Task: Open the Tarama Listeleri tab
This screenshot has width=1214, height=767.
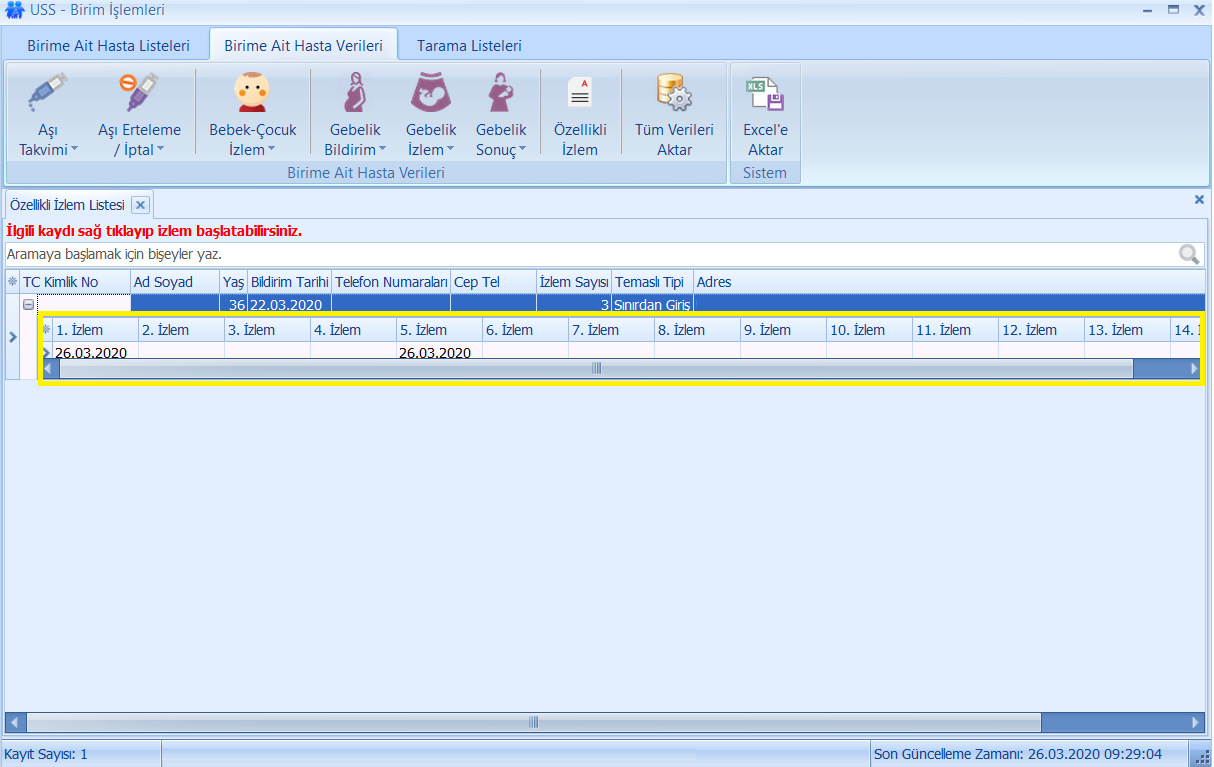Action: (x=469, y=46)
